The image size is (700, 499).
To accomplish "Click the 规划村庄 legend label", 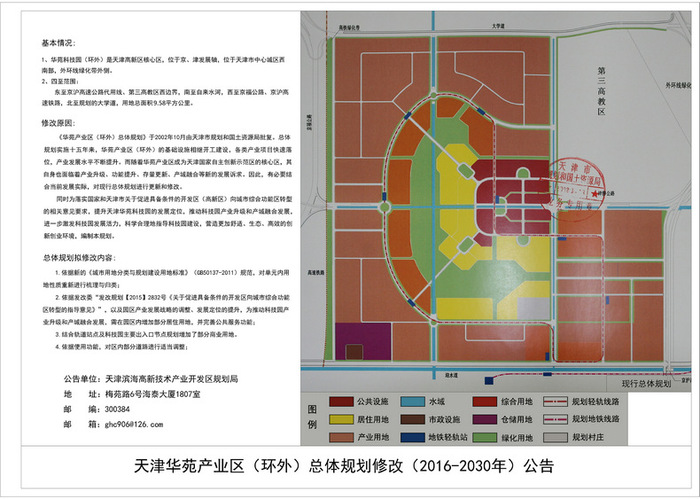I will click(x=588, y=437).
